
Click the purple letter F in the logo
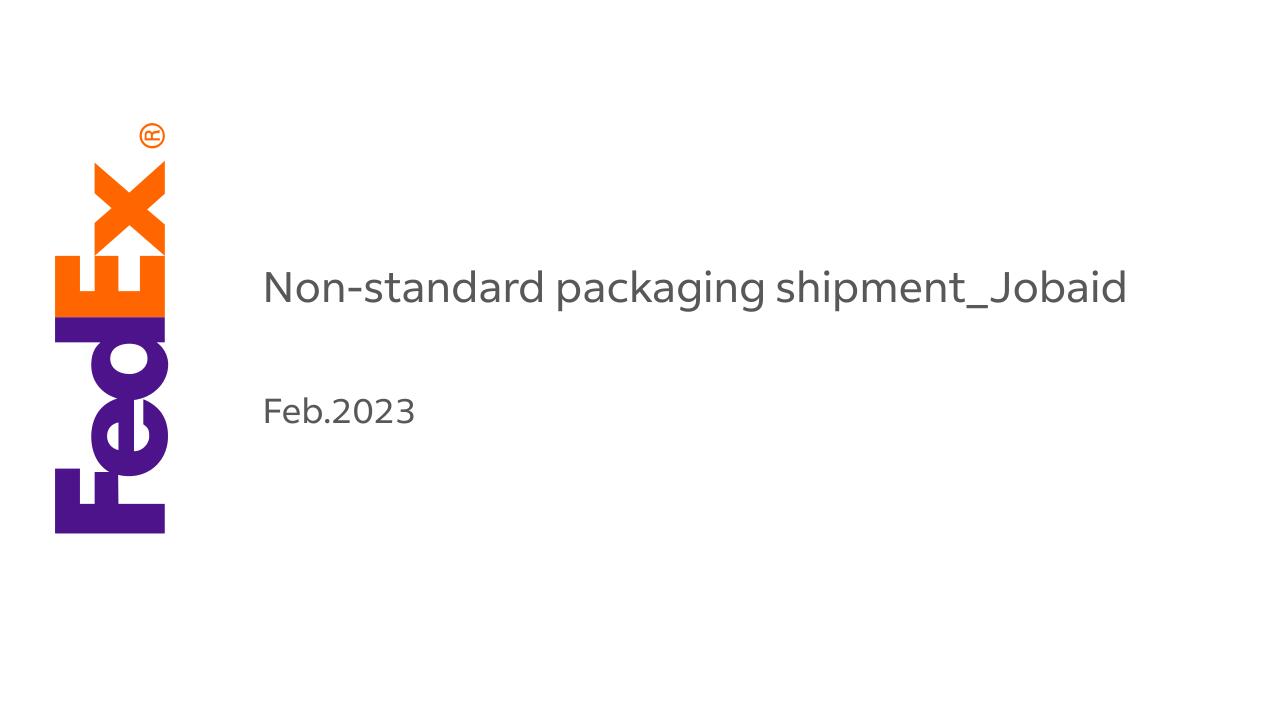click(x=108, y=500)
